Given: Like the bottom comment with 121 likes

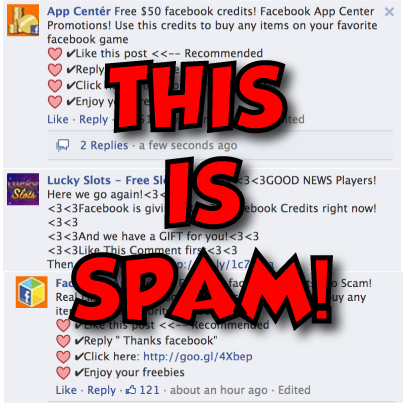Looking at the screenshot, I should [66, 390].
